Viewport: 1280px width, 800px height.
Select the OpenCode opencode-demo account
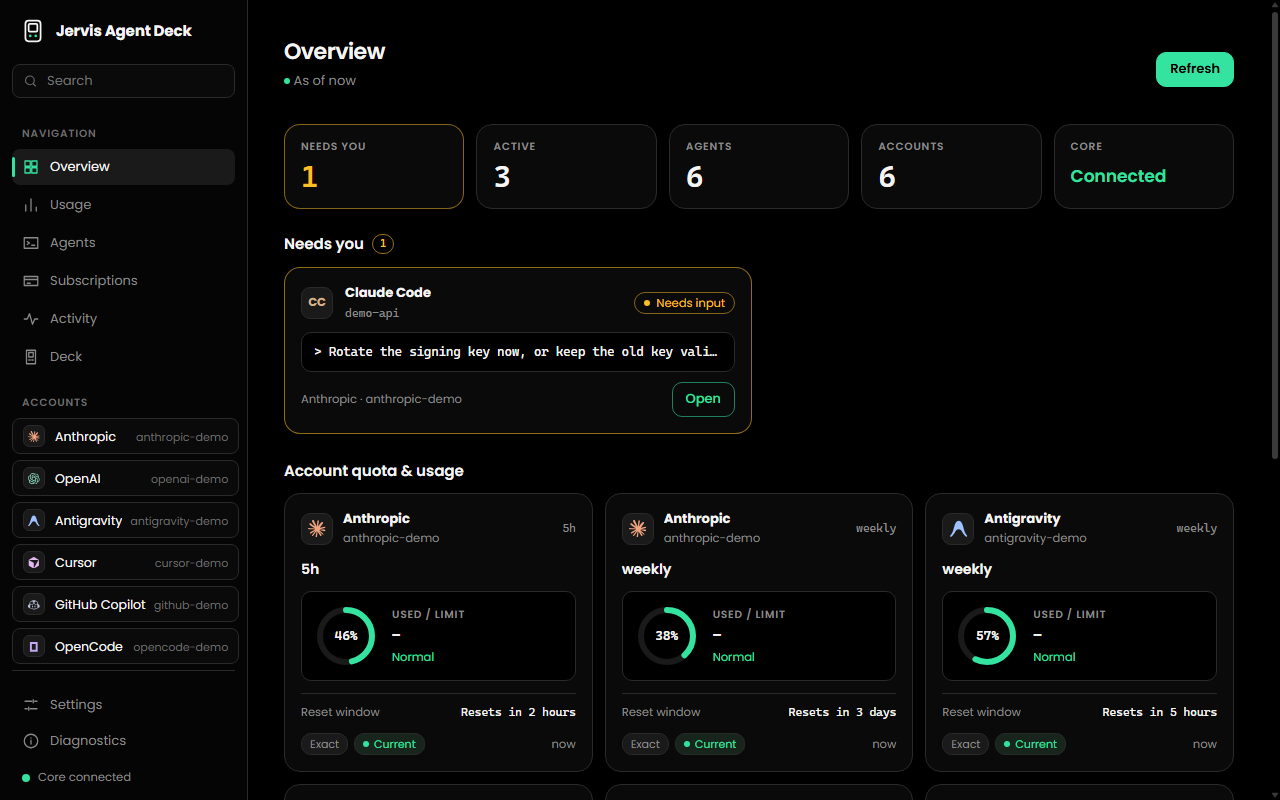(126, 647)
